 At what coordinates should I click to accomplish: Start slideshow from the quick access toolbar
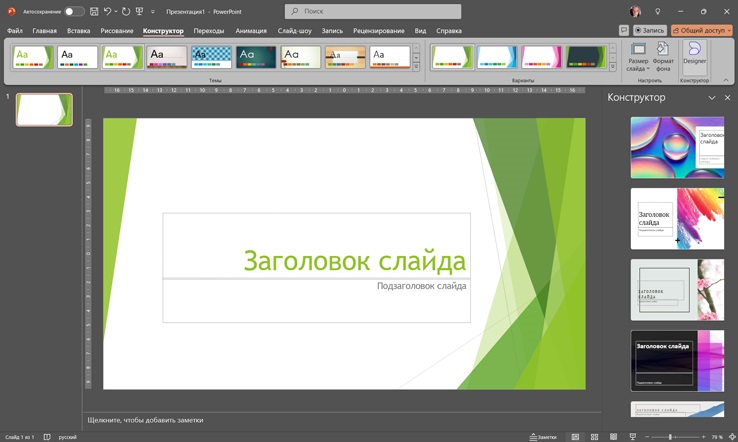(x=140, y=12)
